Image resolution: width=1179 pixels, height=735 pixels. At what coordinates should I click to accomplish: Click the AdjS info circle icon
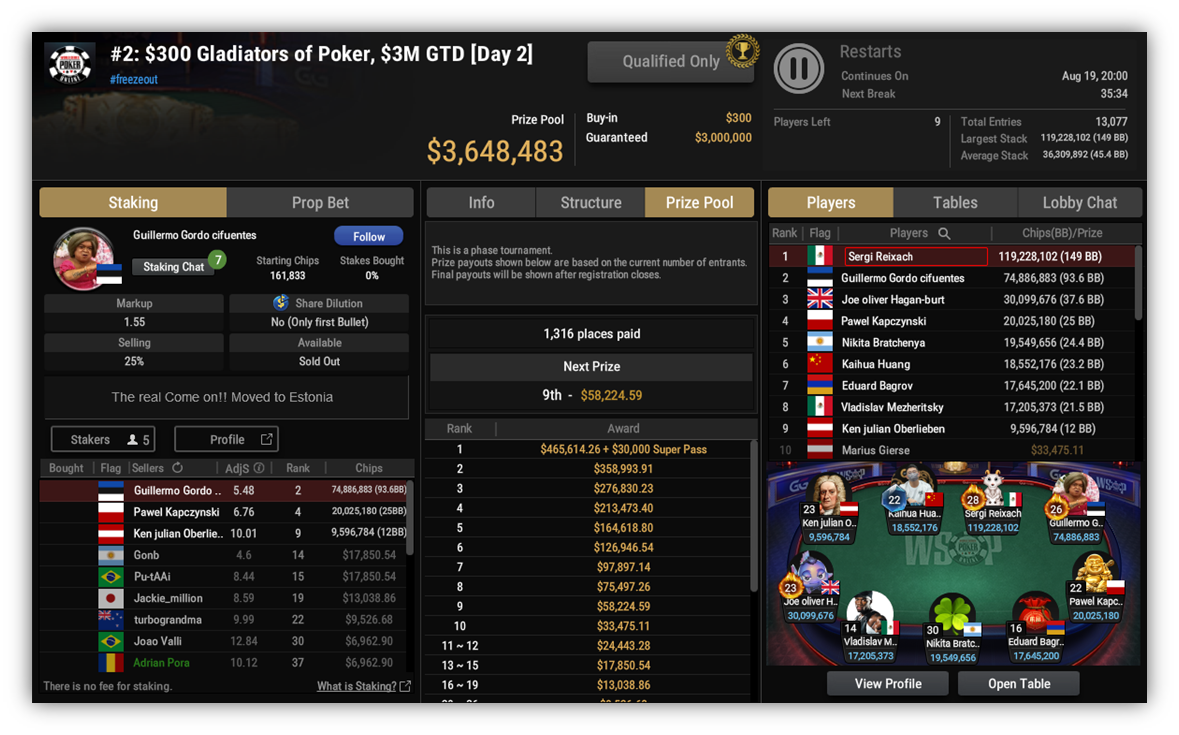tap(259, 467)
